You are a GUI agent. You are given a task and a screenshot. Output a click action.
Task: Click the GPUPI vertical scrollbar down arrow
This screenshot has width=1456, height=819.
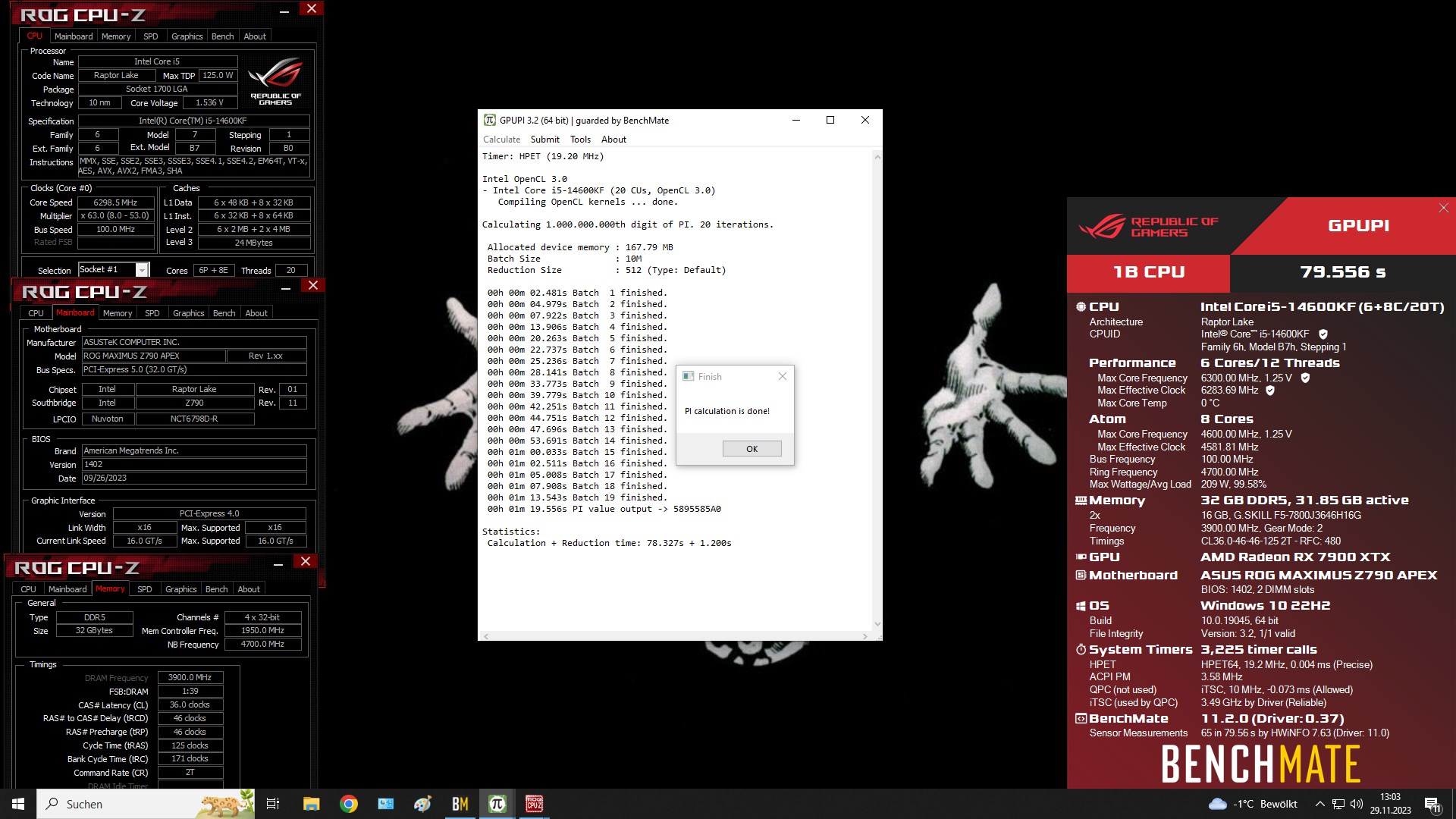pos(877,624)
